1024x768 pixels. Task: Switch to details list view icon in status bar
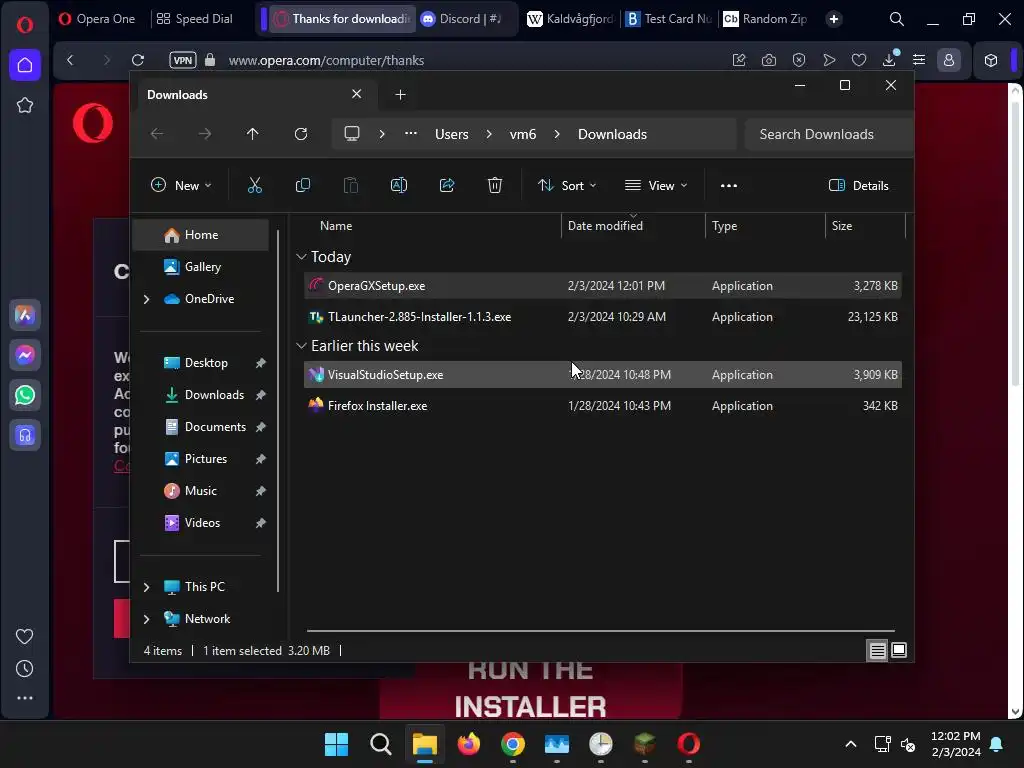point(877,650)
